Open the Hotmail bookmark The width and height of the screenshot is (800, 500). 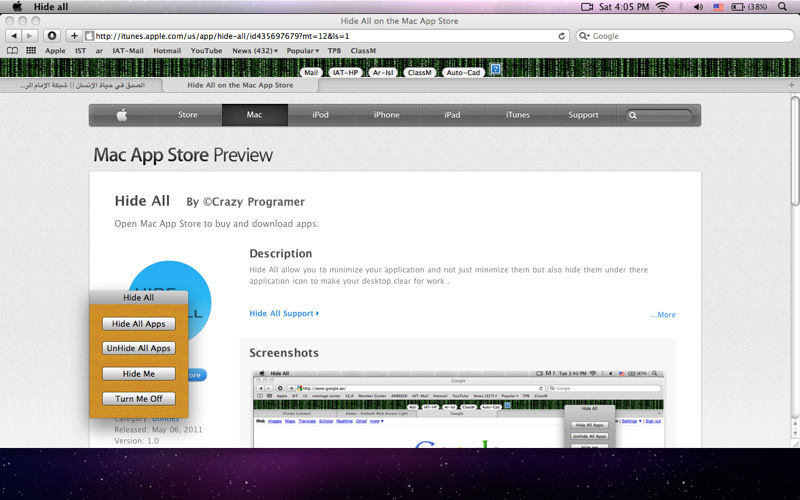167,51
